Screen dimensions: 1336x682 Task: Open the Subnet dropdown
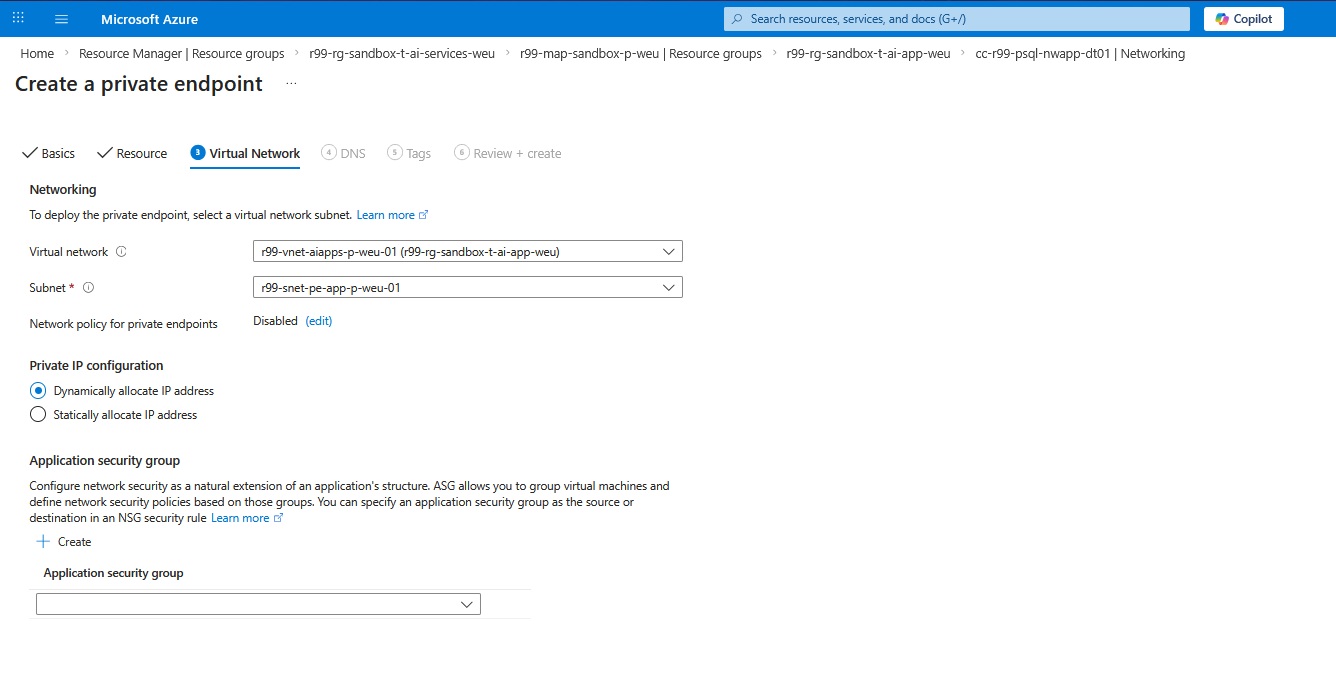tap(669, 287)
